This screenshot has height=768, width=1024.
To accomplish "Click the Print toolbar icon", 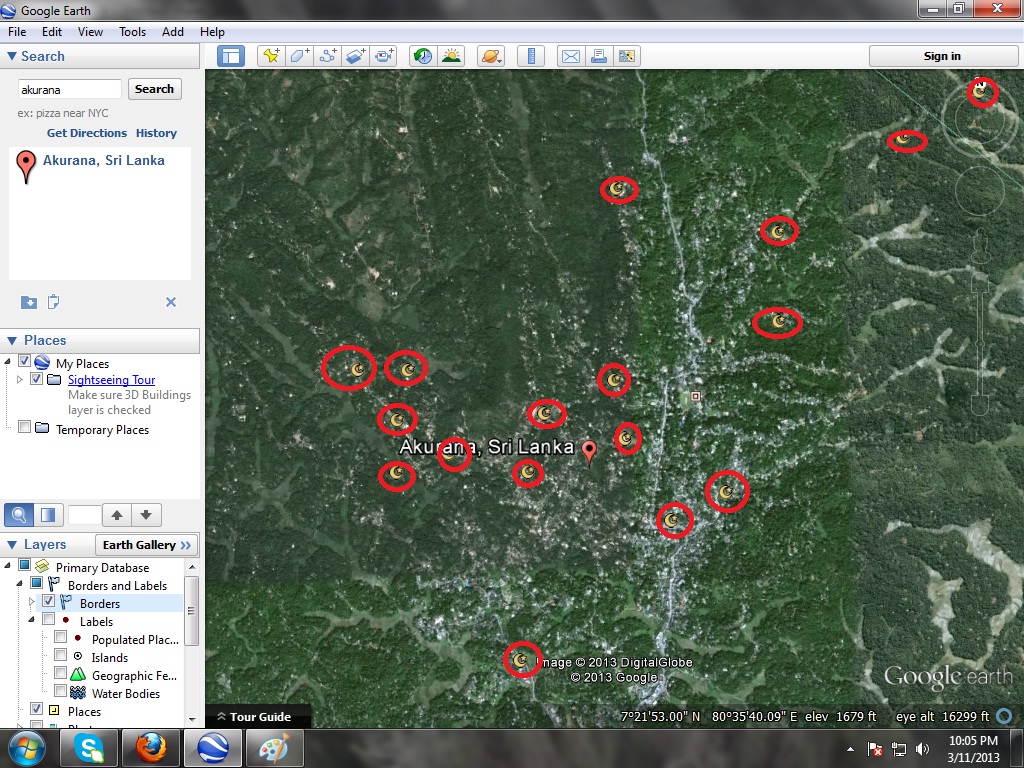I will point(599,56).
